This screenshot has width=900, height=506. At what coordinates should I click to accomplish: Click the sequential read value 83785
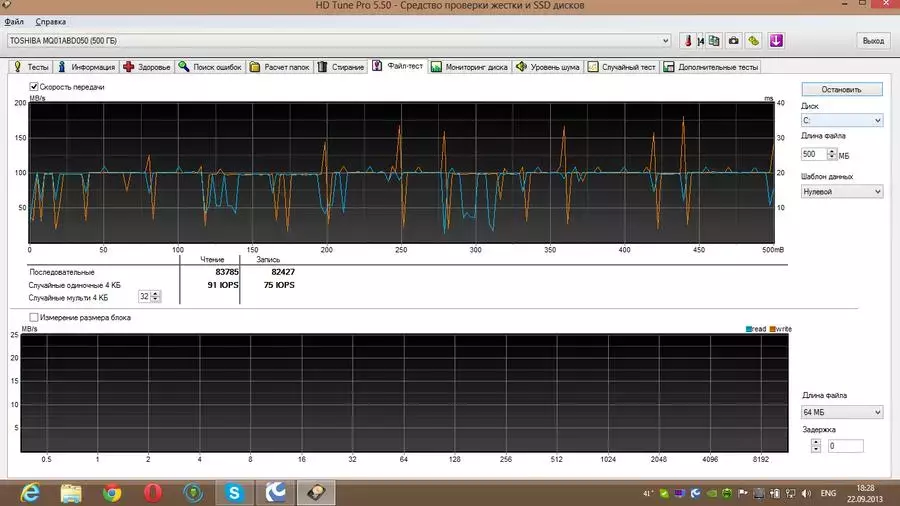coord(227,272)
